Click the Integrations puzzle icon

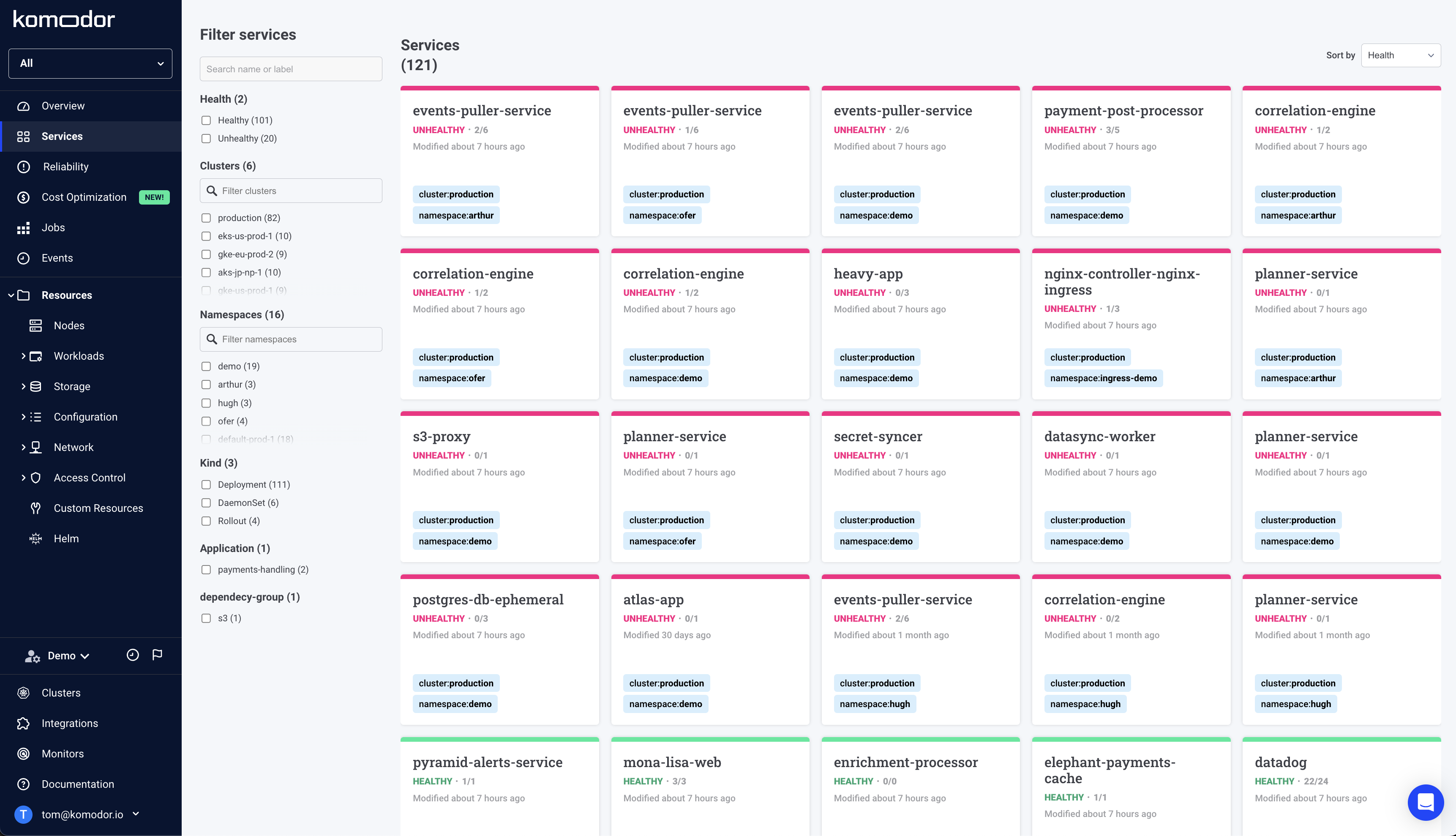[24, 723]
